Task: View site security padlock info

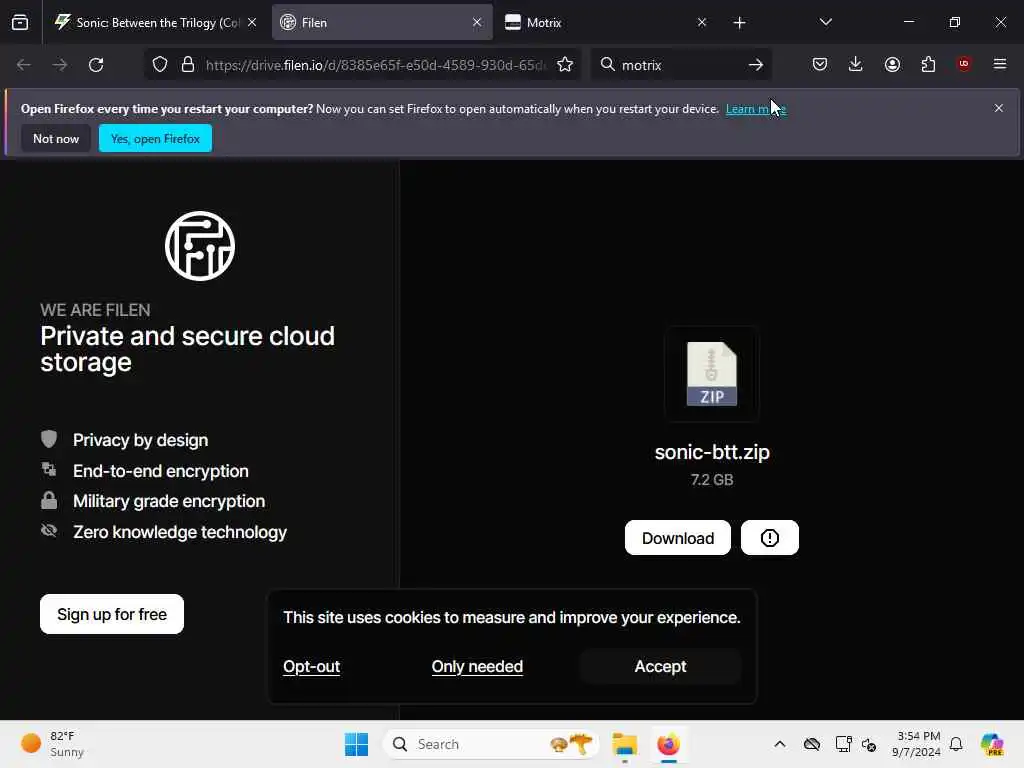Action: point(188,65)
